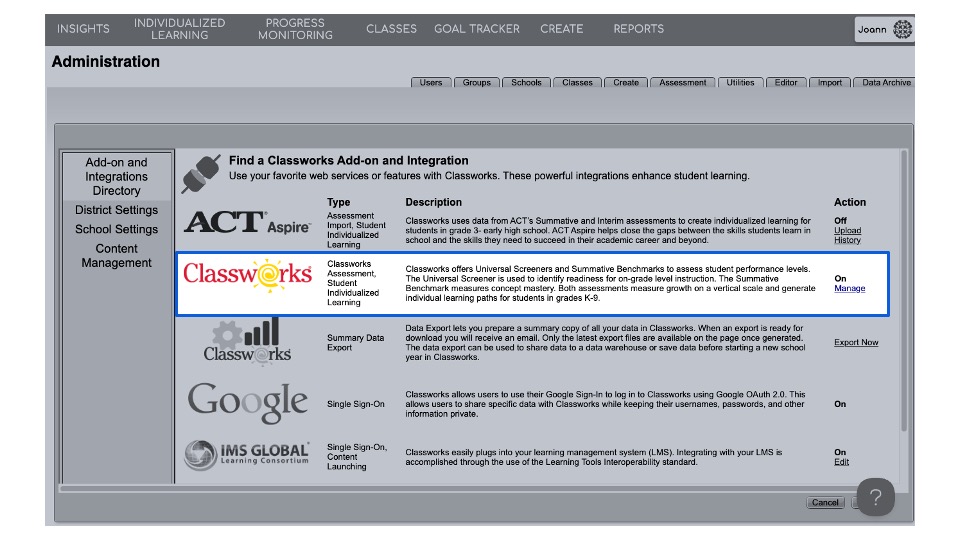This screenshot has width=960, height=540.
Task: Click the IMS Global logo
Action: (x=246, y=455)
